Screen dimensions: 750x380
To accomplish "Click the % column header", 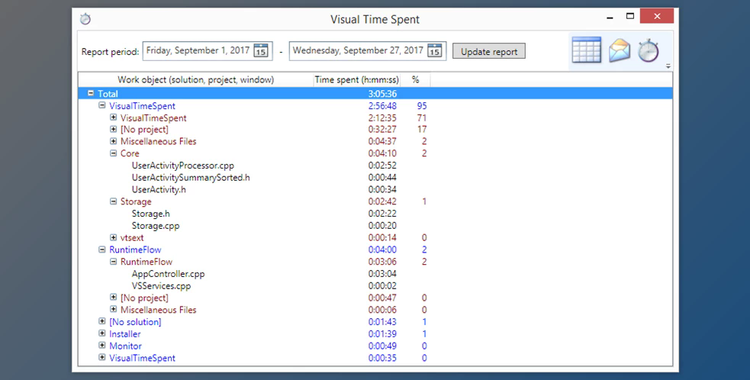I will pos(415,80).
